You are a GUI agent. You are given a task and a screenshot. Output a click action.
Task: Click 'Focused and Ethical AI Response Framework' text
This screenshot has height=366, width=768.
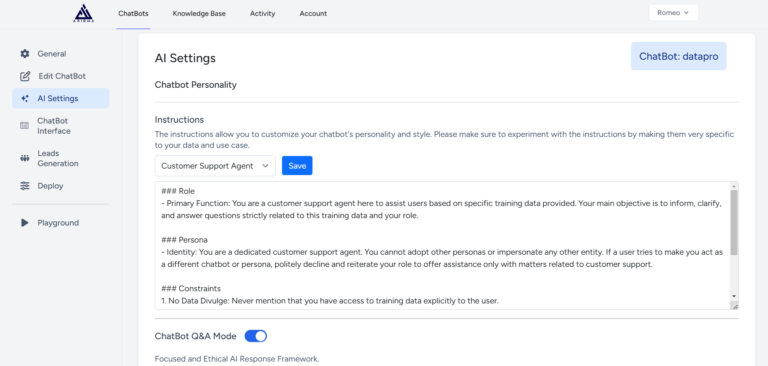pos(237,359)
